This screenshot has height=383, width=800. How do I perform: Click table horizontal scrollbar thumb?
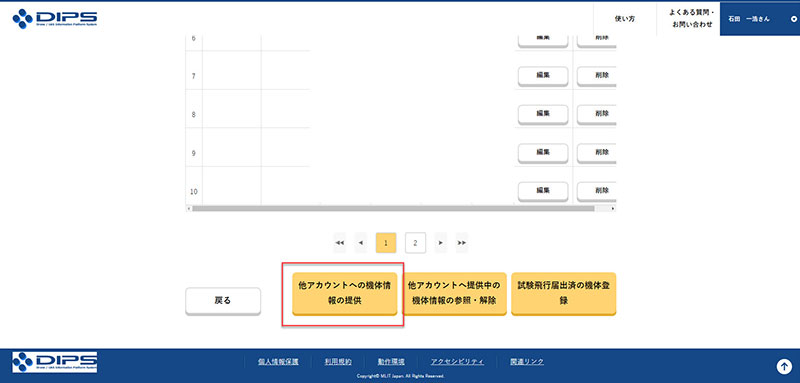click(393, 209)
